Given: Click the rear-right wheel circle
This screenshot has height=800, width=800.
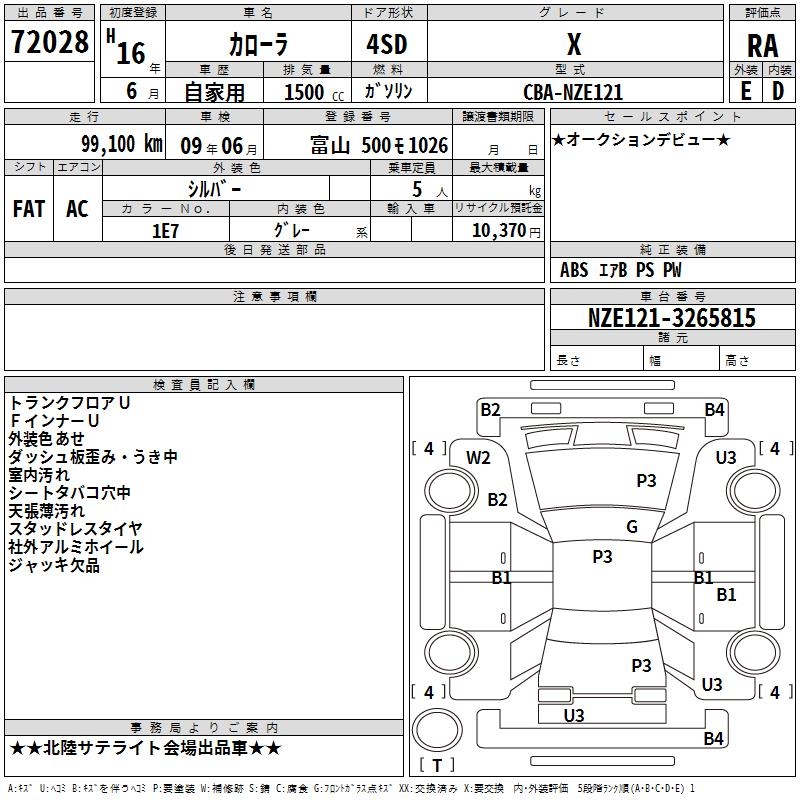Looking at the screenshot, I should (753, 651).
